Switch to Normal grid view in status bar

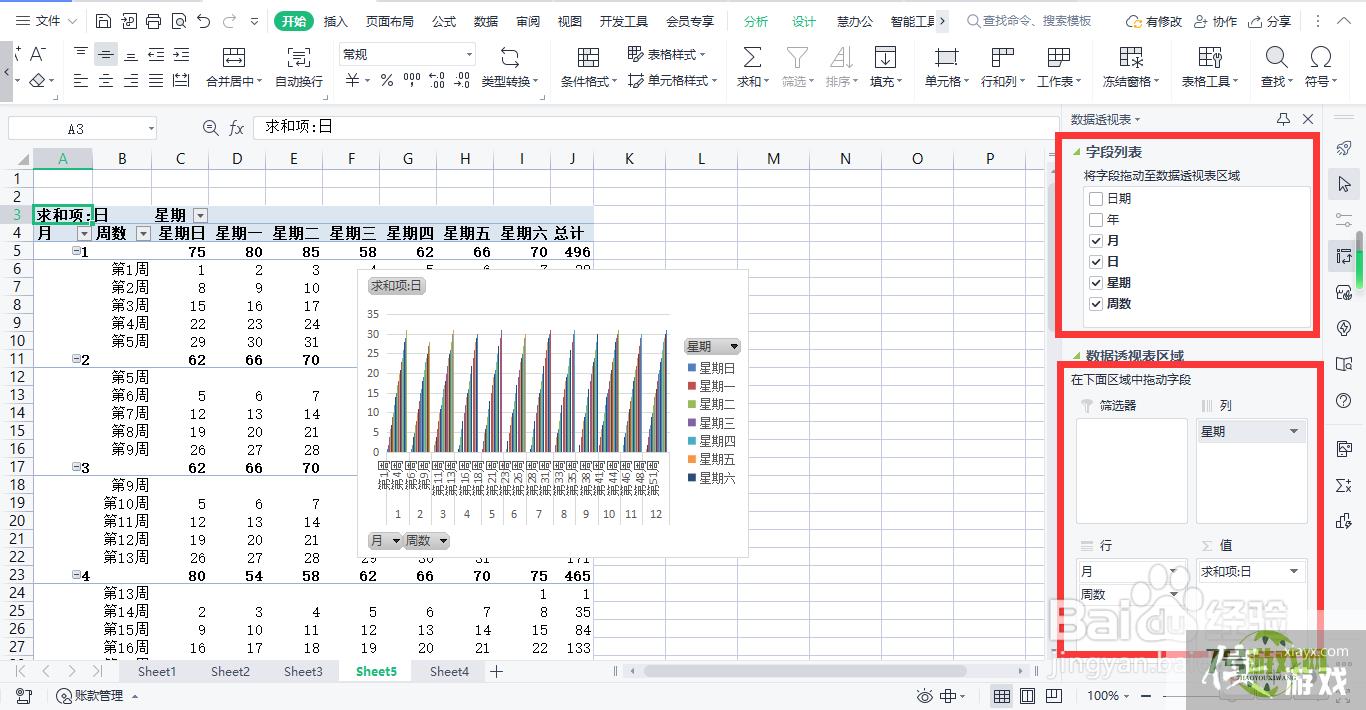pos(1002,696)
